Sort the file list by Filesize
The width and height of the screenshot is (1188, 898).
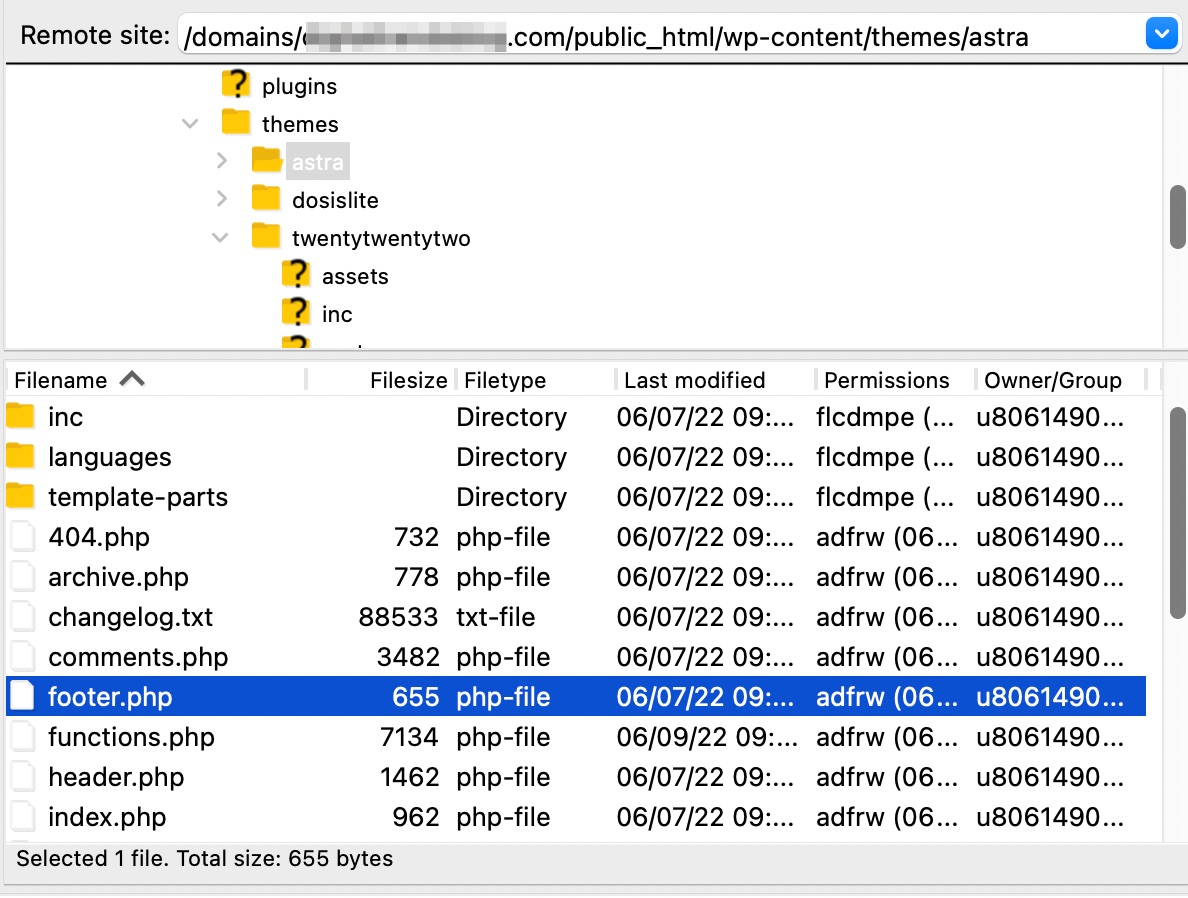pos(408,380)
